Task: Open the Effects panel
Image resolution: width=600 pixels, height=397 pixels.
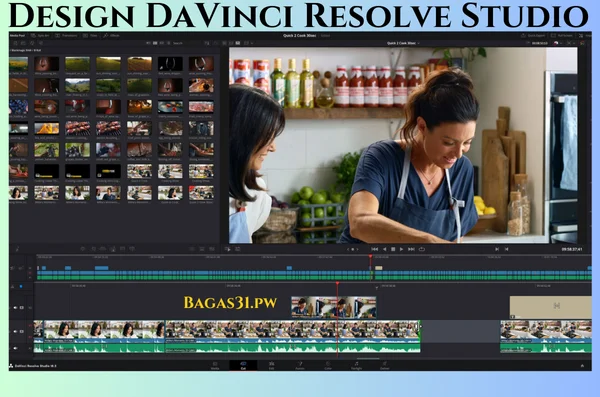Action: [x=111, y=36]
